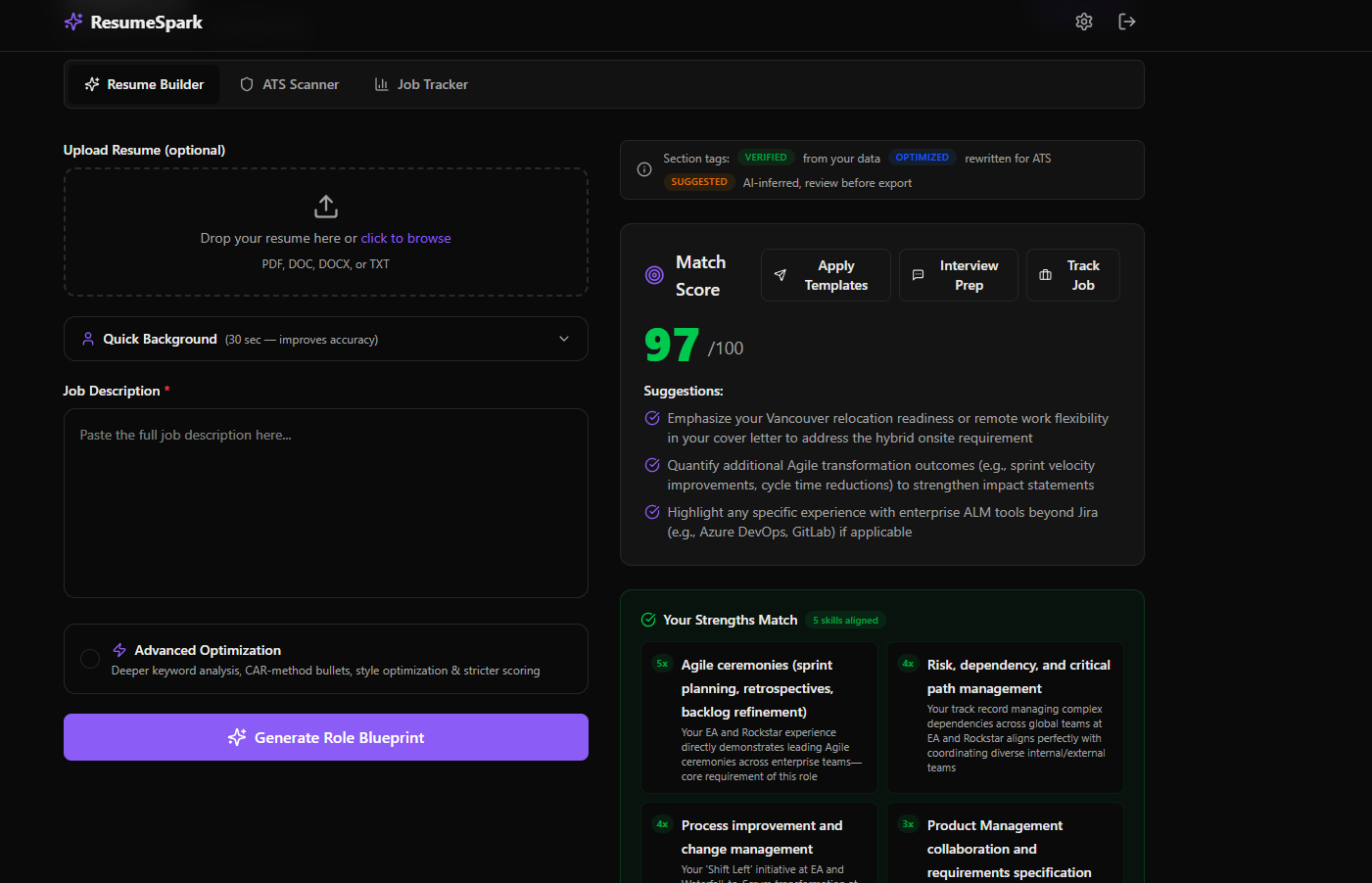Image resolution: width=1372 pixels, height=883 pixels.
Task: Expand the Quick Background dropdown chevron
Action: point(564,339)
